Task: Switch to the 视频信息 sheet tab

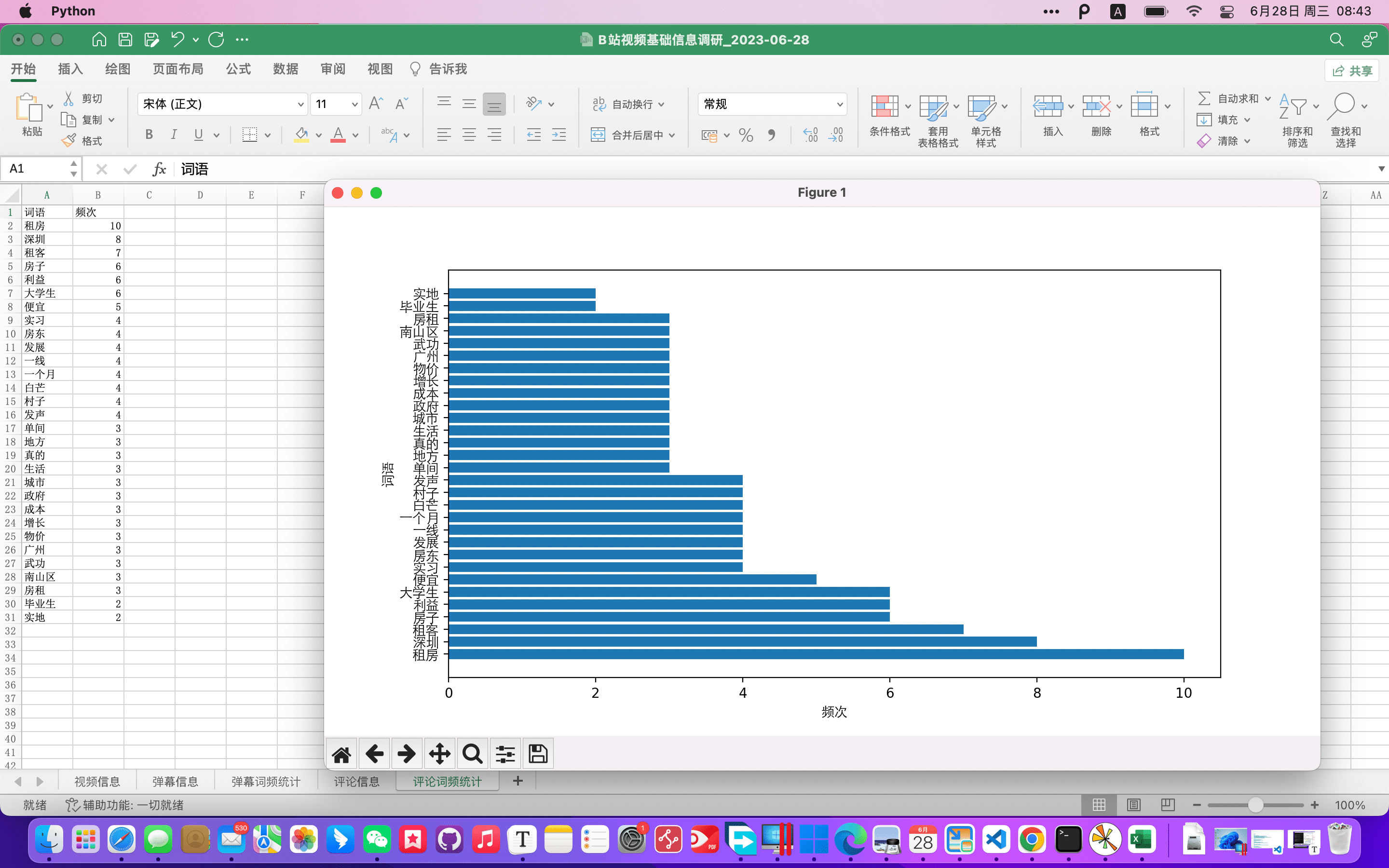Action: (x=97, y=781)
